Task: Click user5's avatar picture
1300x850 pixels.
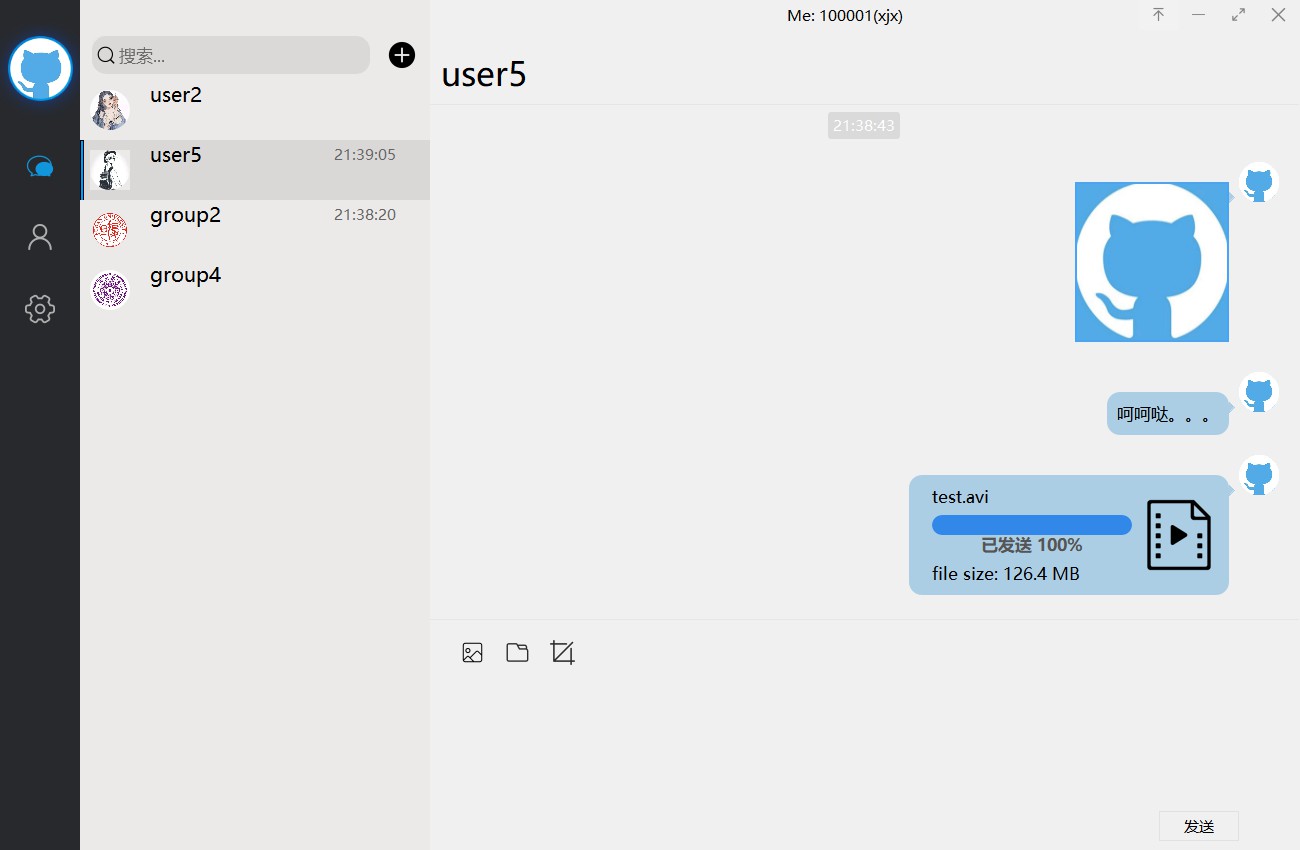Action: click(110, 170)
